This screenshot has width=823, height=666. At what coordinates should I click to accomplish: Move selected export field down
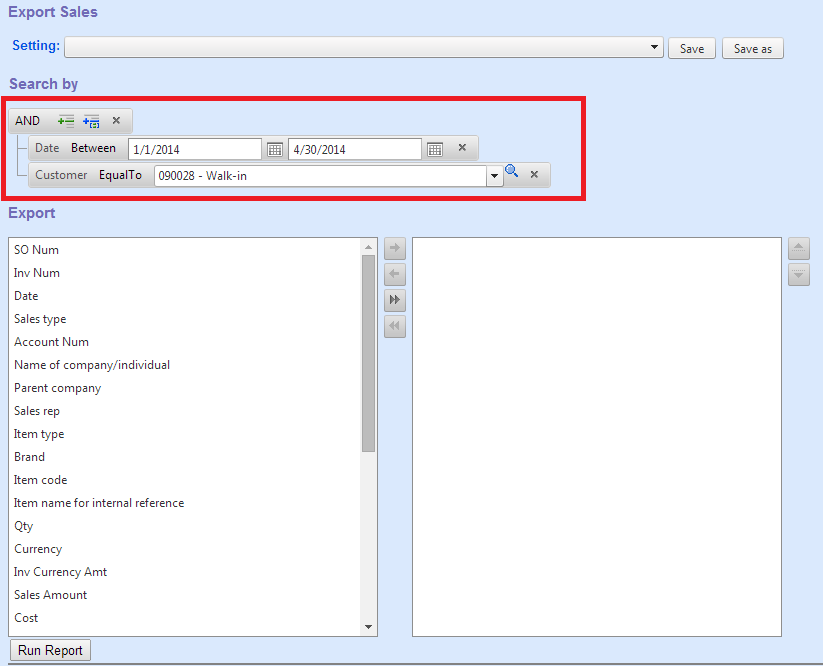(x=798, y=274)
